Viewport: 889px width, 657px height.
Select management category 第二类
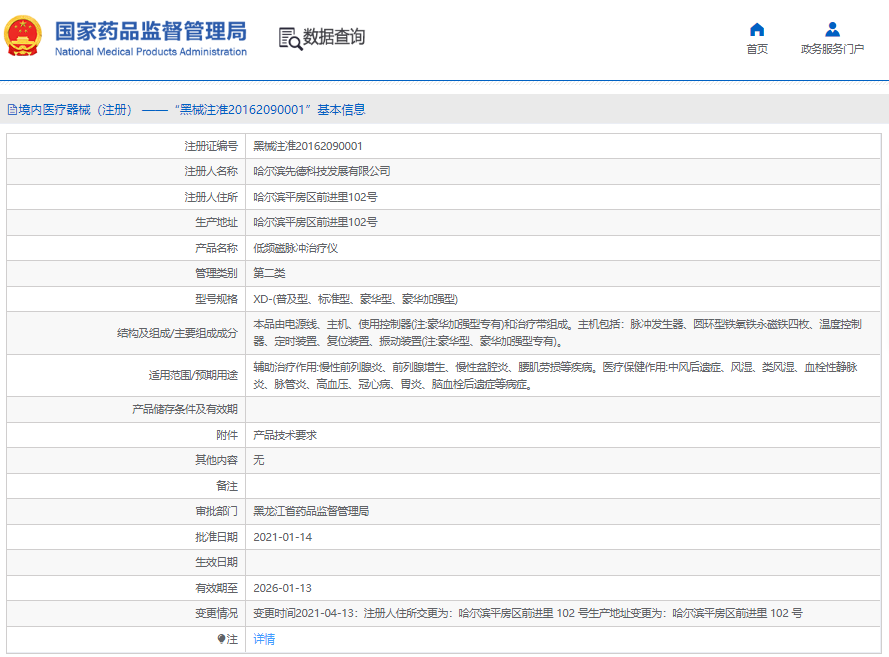(x=269, y=273)
